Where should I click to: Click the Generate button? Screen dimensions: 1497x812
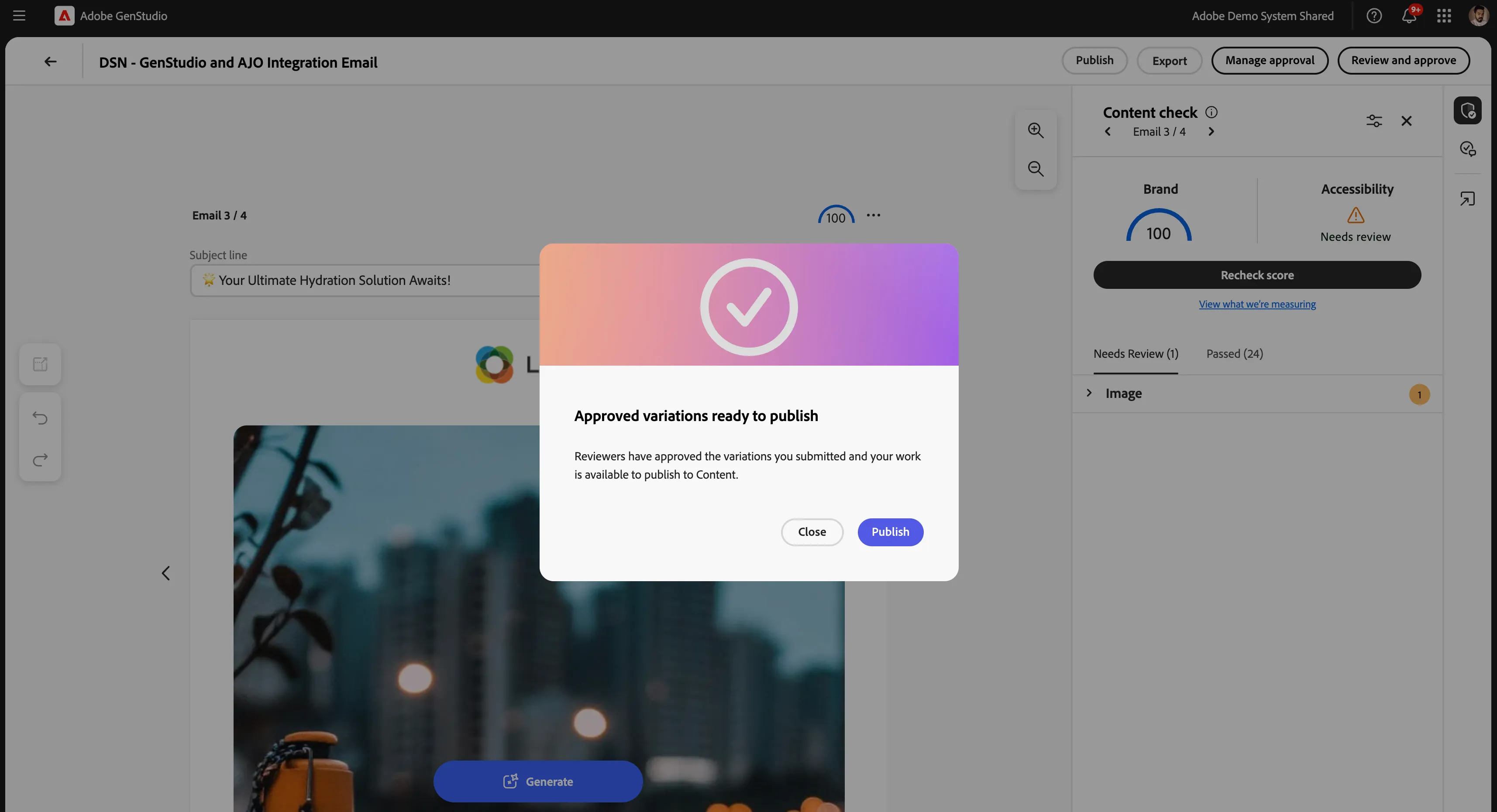[538, 781]
